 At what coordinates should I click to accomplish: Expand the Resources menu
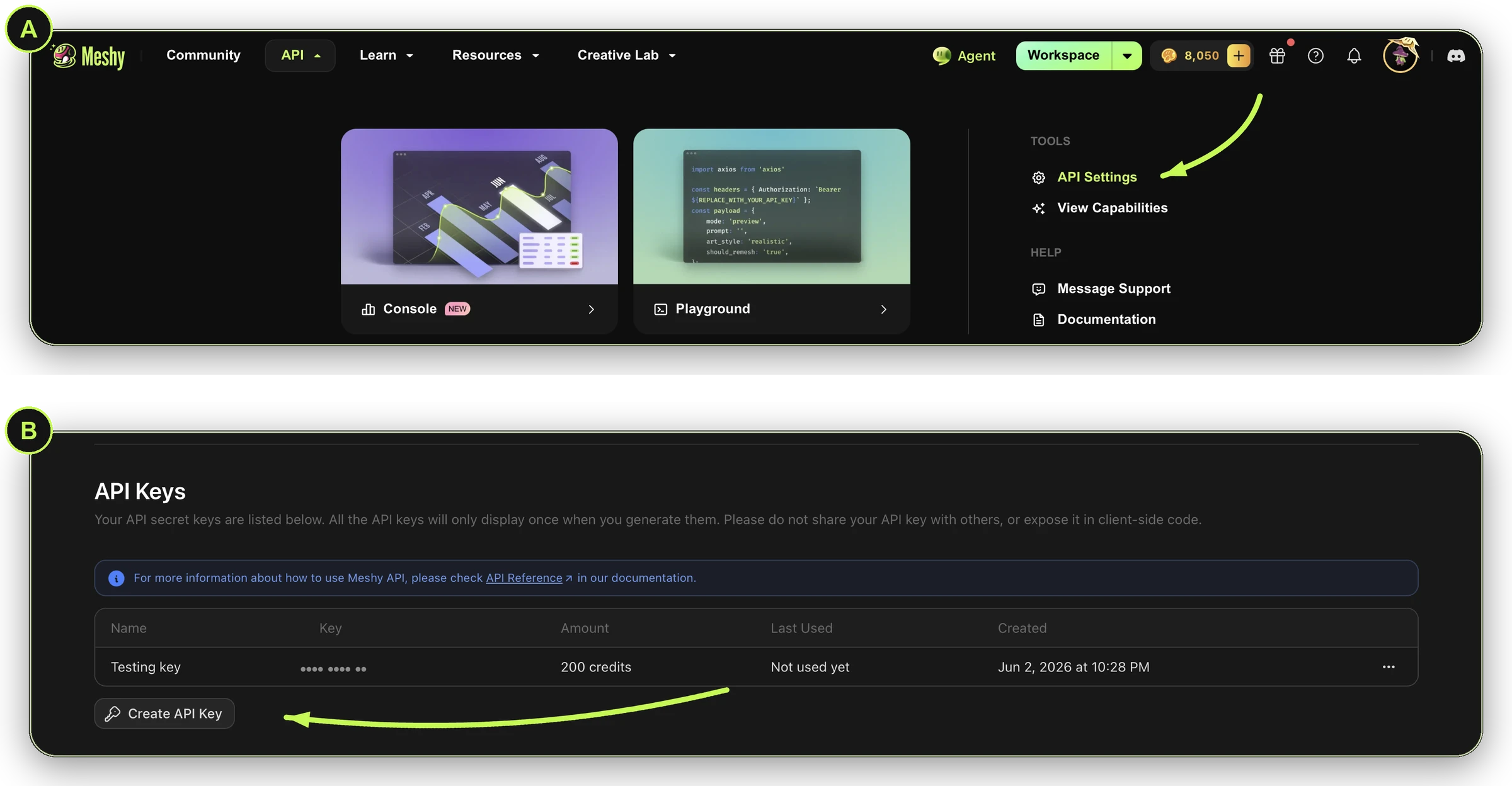pos(495,55)
